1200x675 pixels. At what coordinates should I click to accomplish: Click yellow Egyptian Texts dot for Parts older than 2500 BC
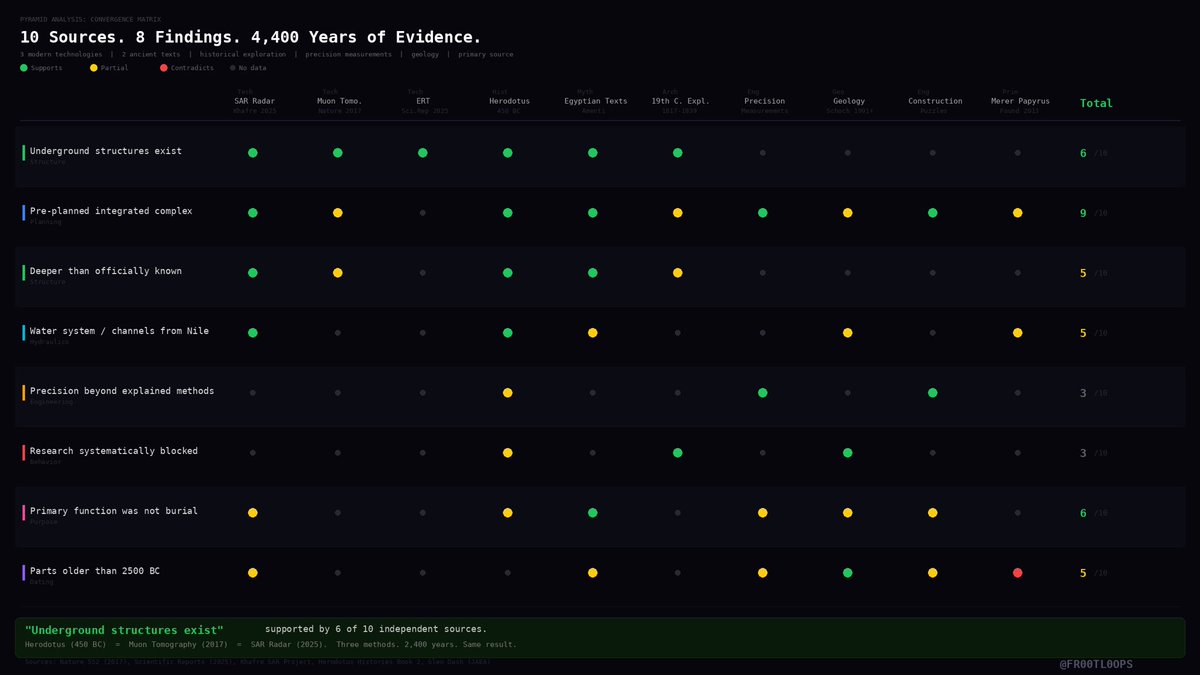593,573
